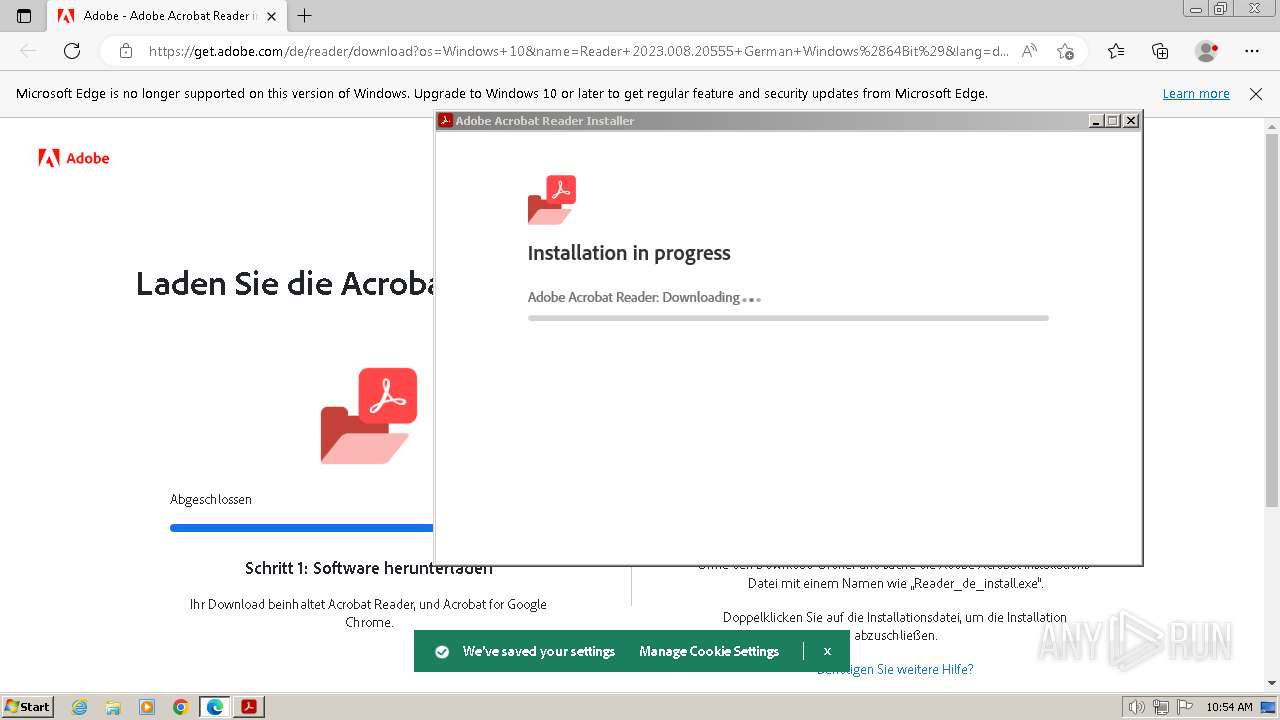The width and height of the screenshot is (1280, 720).
Task: Open the Windows Start menu
Action: pos(28,706)
